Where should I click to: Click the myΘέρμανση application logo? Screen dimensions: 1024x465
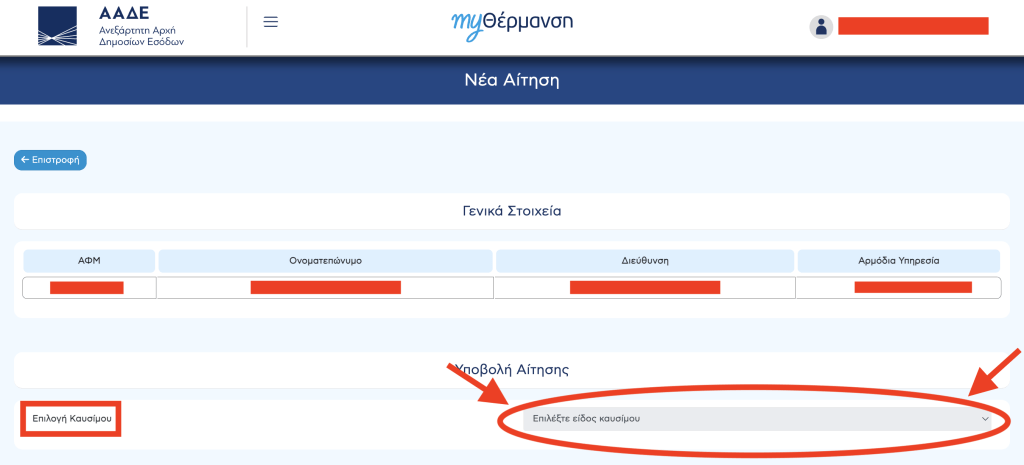click(511, 23)
